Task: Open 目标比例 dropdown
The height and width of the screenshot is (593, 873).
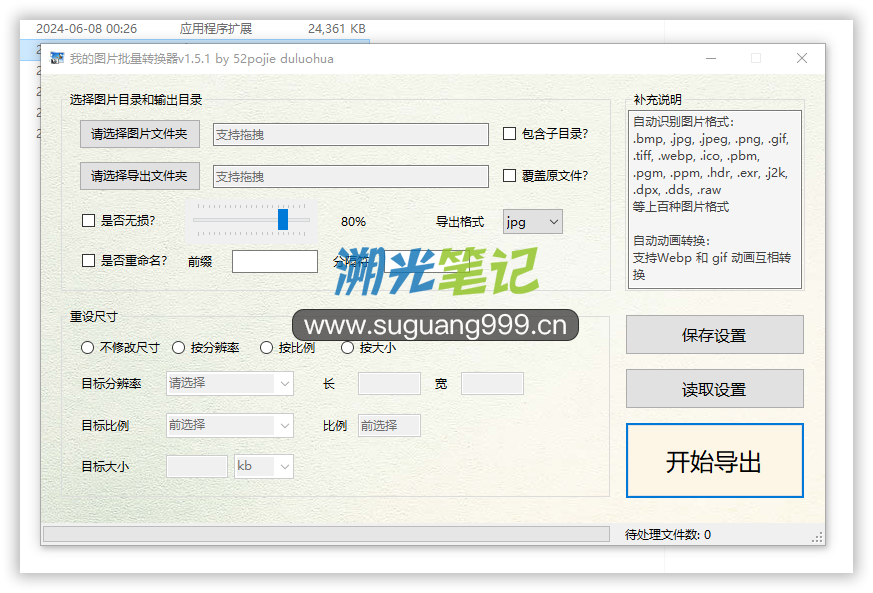Action: click(230, 425)
